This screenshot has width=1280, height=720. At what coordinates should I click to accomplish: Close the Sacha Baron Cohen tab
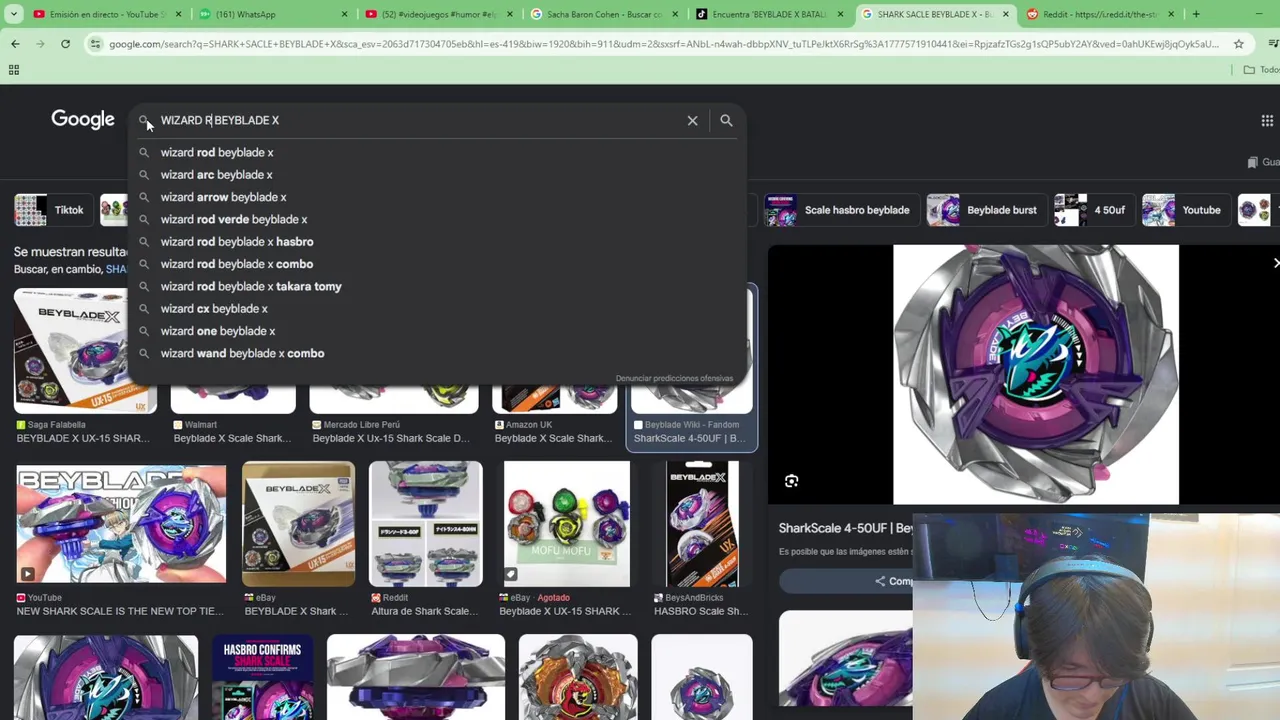[675, 14]
